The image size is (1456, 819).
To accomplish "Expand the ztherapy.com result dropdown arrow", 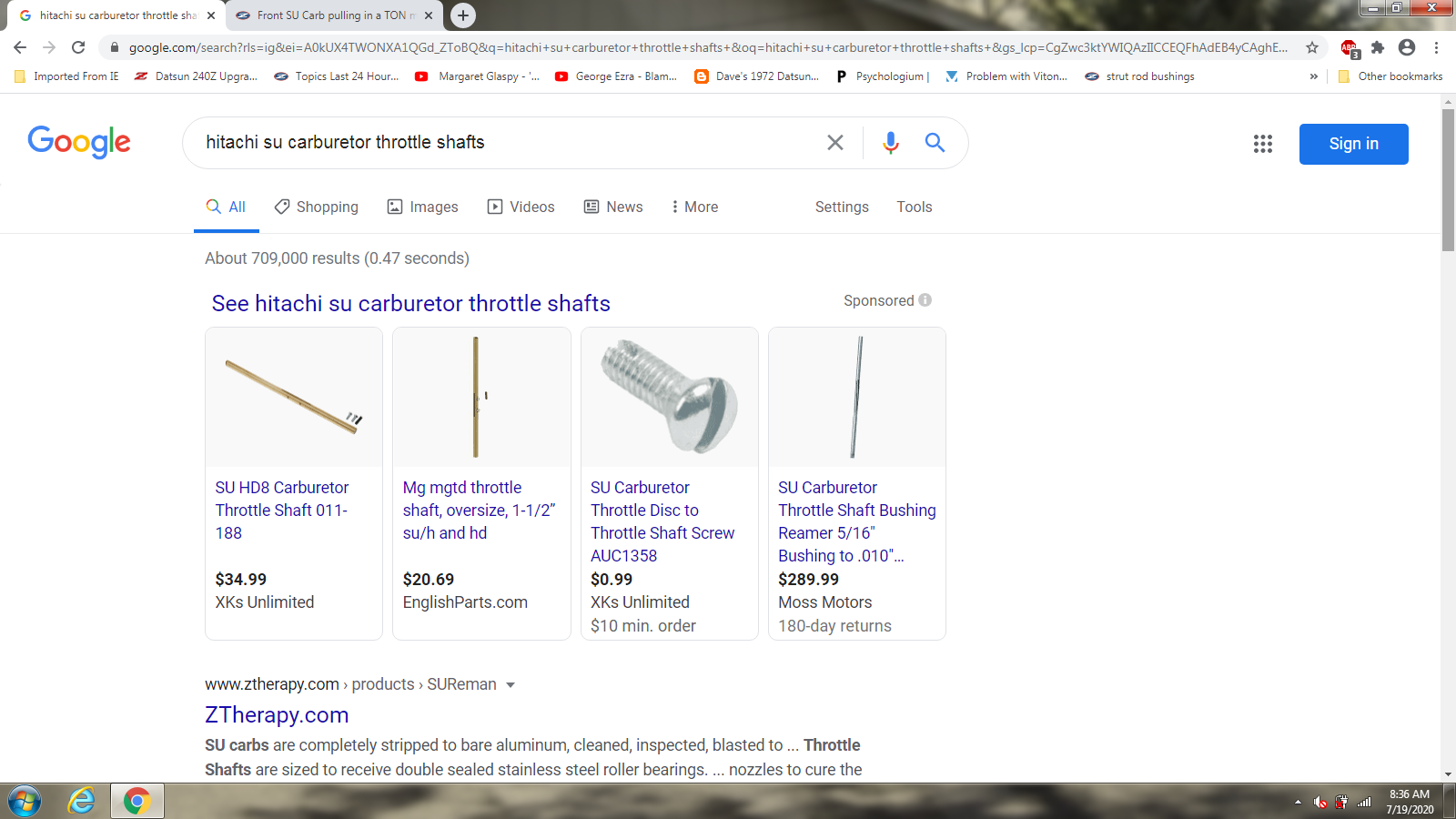I will point(511,685).
